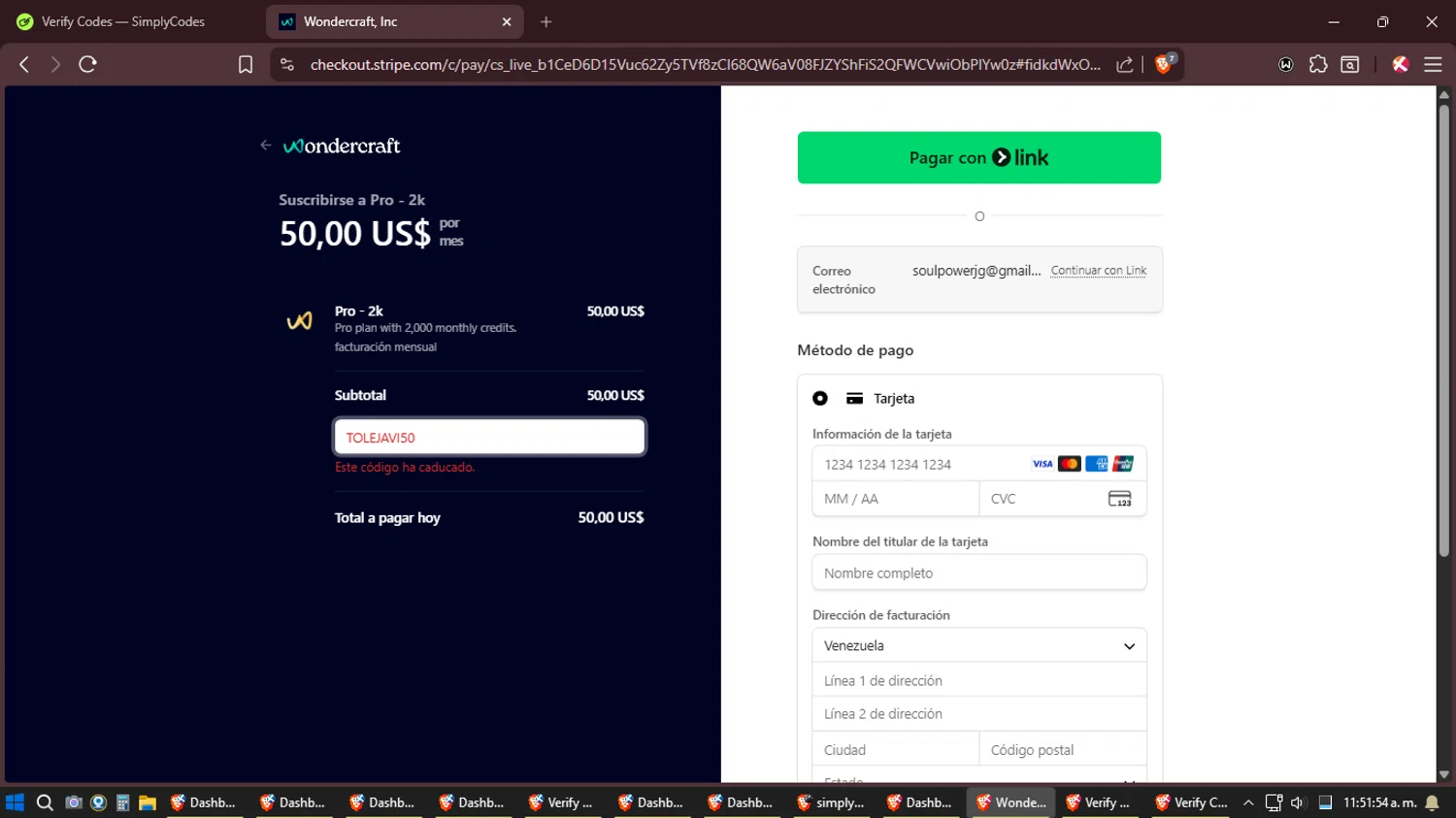The height and width of the screenshot is (818, 1456).
Task: Click Total a pagar hoy label
Action: tap(387, 518)
